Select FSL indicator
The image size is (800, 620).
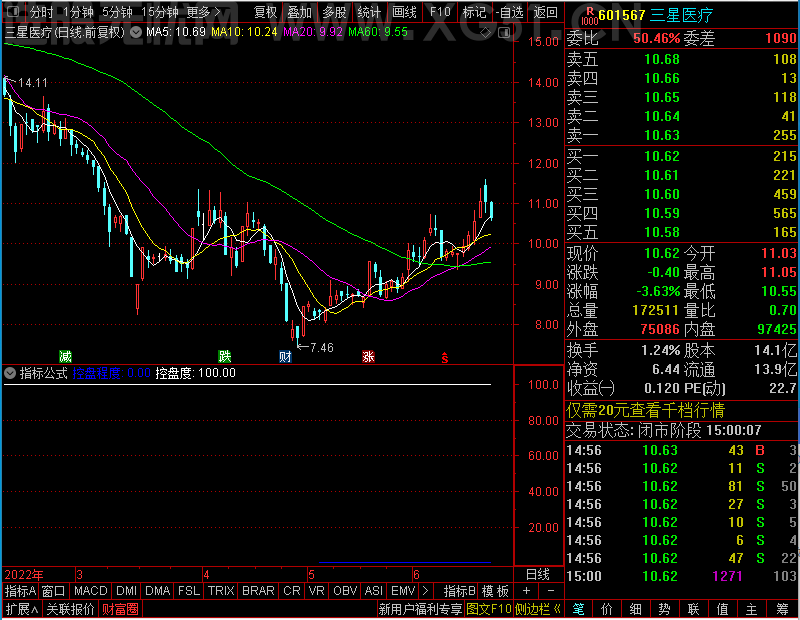pyautogui.click(x=189, y=591)
